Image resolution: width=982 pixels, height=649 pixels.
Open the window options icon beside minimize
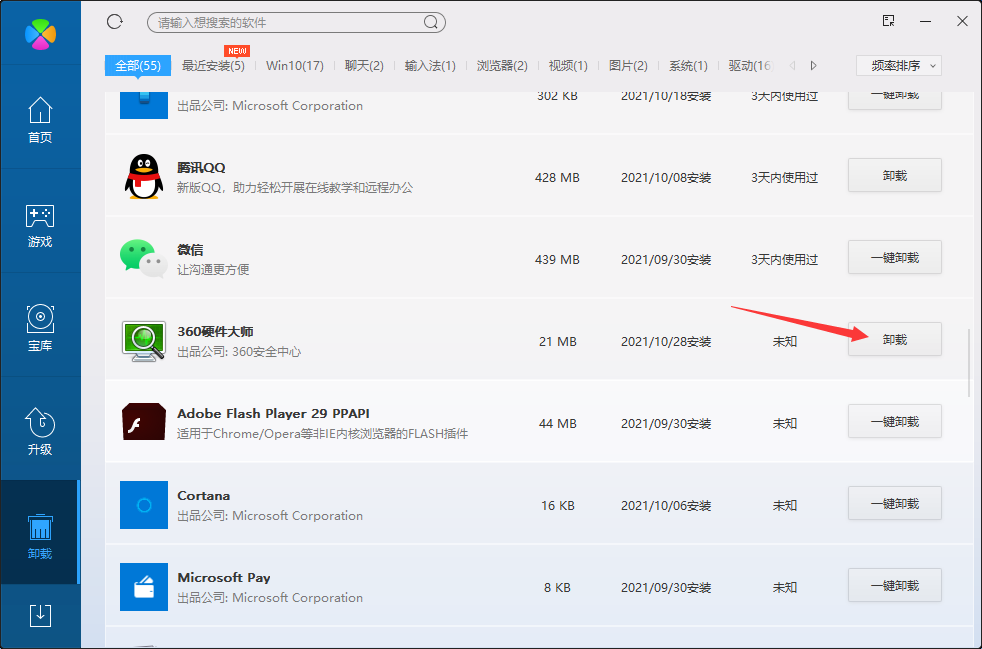(x=889, y=21)
